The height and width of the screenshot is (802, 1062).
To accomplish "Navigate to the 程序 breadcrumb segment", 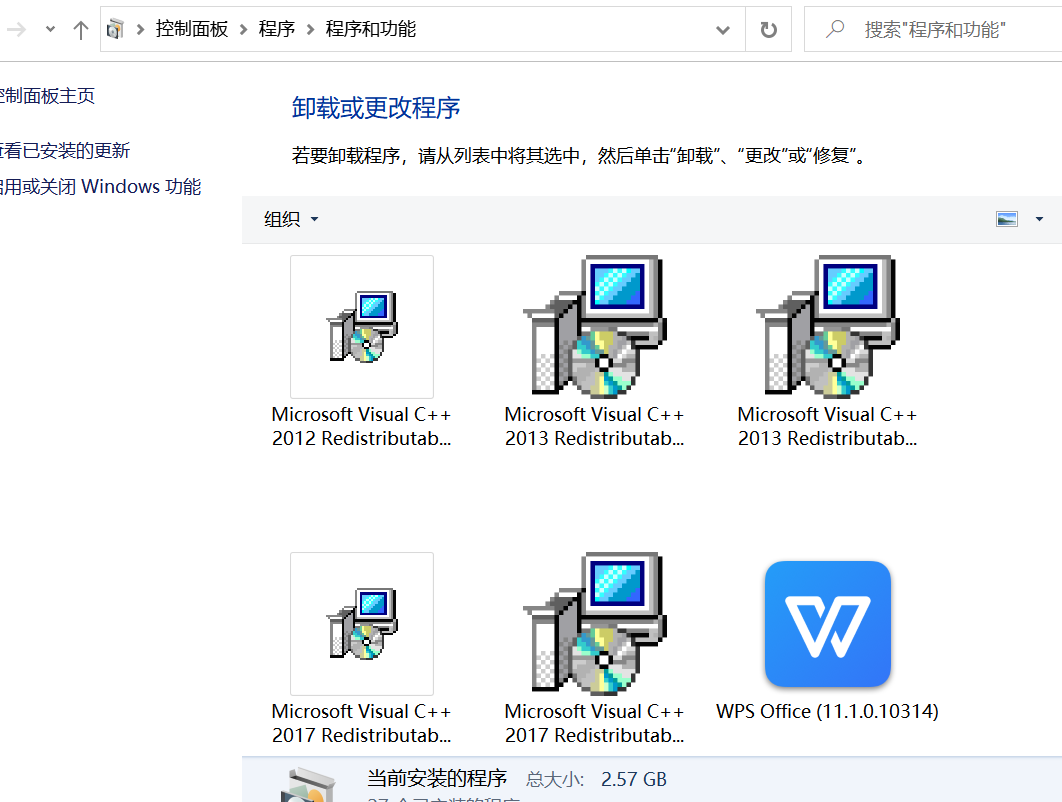I will 276,29.
